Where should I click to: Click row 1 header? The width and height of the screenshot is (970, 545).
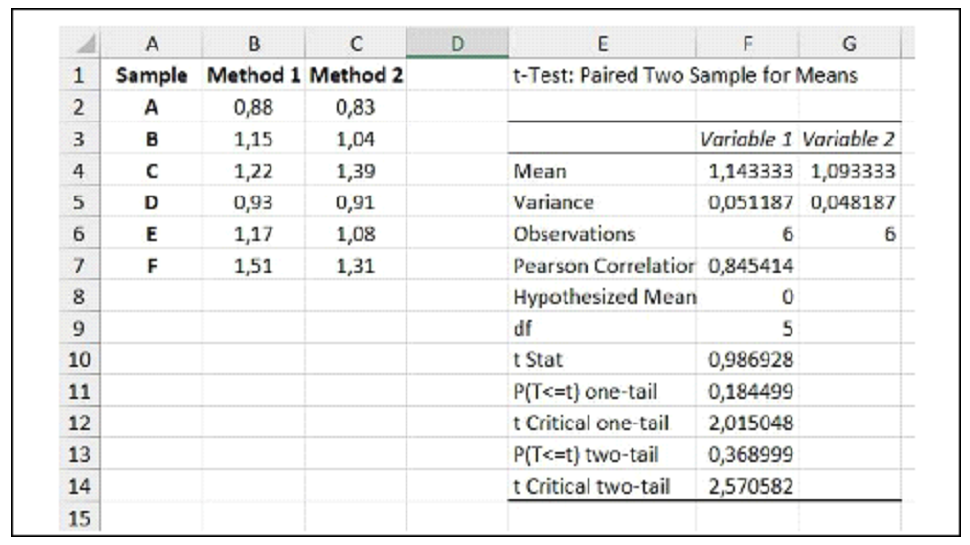pos(83,75)
